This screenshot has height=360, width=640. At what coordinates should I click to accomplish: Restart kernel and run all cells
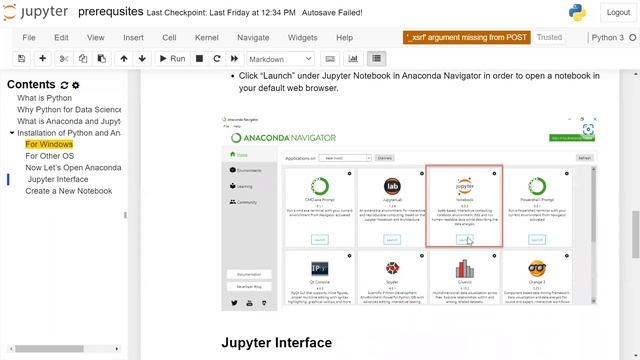[x=234, y=59]
